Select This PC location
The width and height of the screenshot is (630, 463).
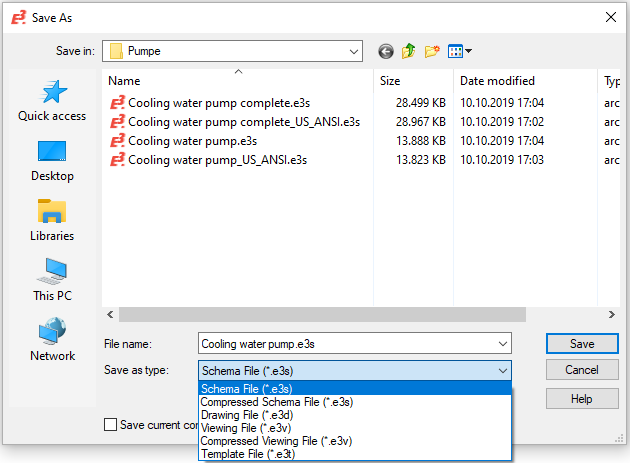(52, 280)
